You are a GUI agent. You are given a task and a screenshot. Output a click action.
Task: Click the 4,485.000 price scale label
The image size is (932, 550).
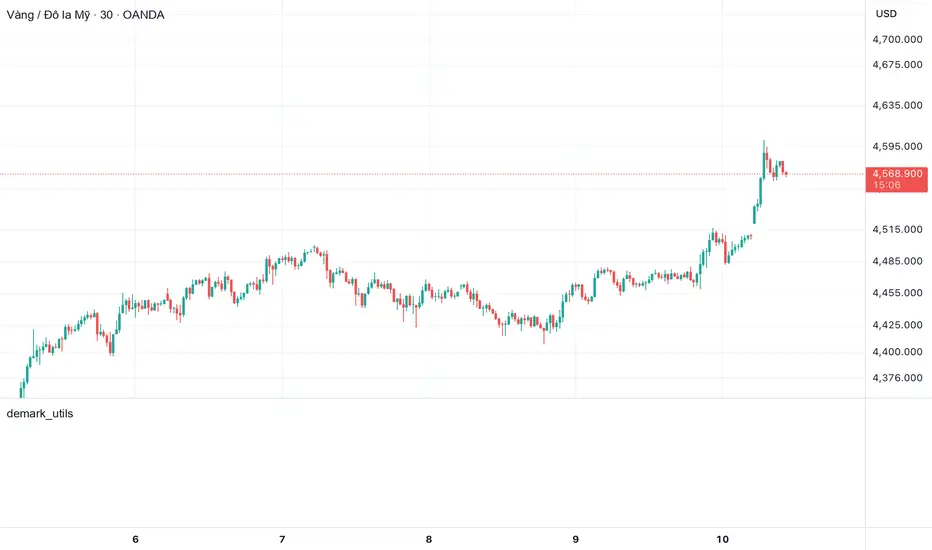click(898, 262)
